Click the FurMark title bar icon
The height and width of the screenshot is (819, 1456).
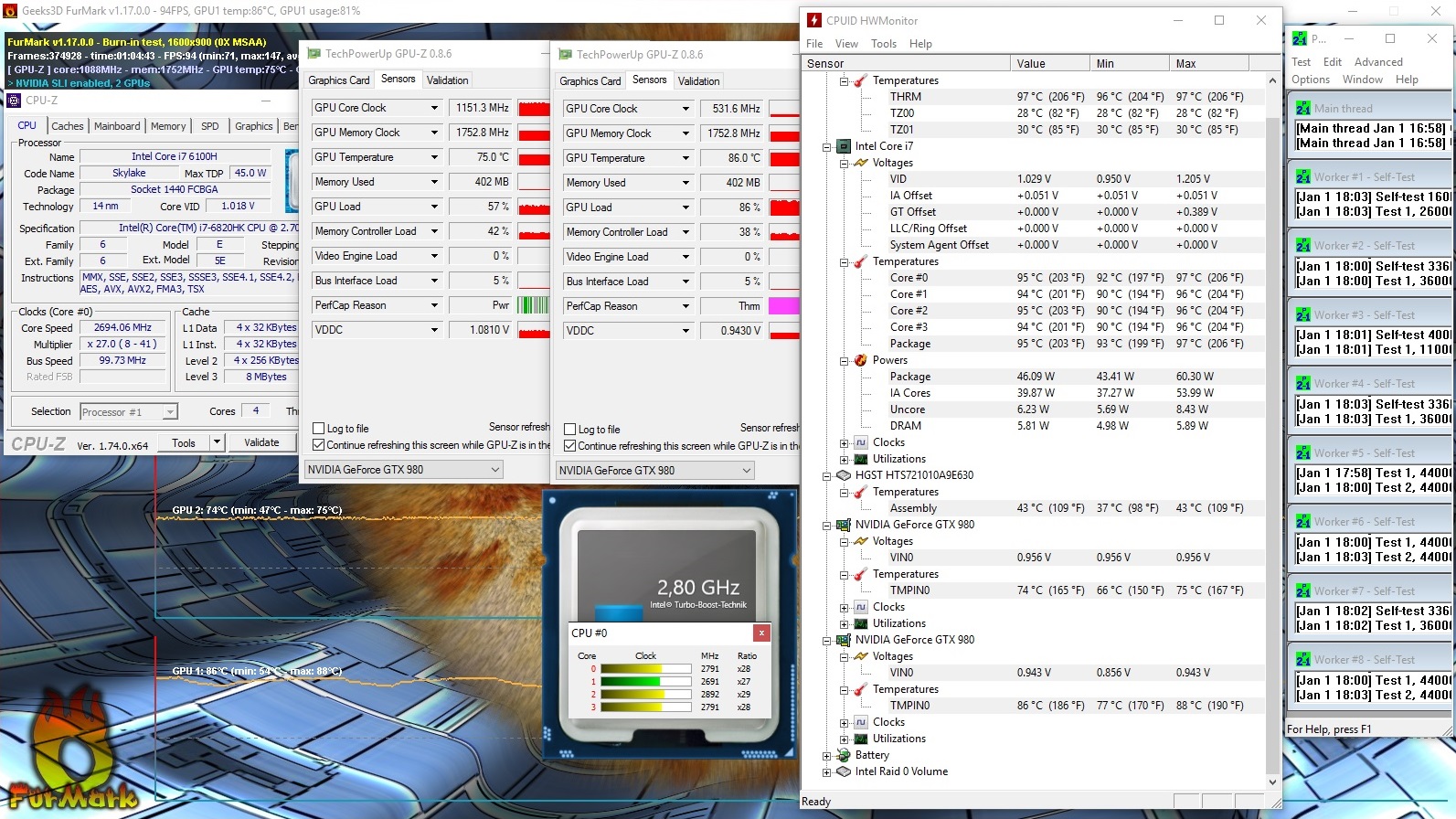coord(10,11)
